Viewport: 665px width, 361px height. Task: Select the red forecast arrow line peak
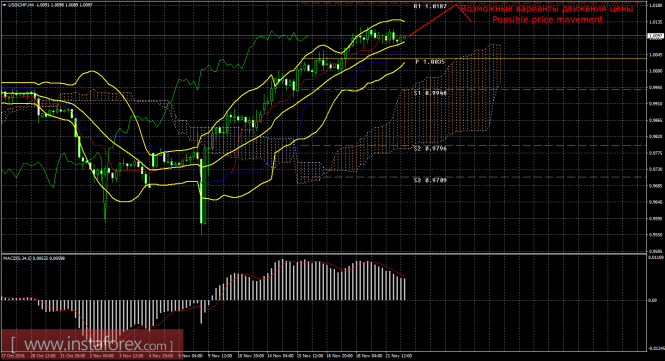(456, 5)
